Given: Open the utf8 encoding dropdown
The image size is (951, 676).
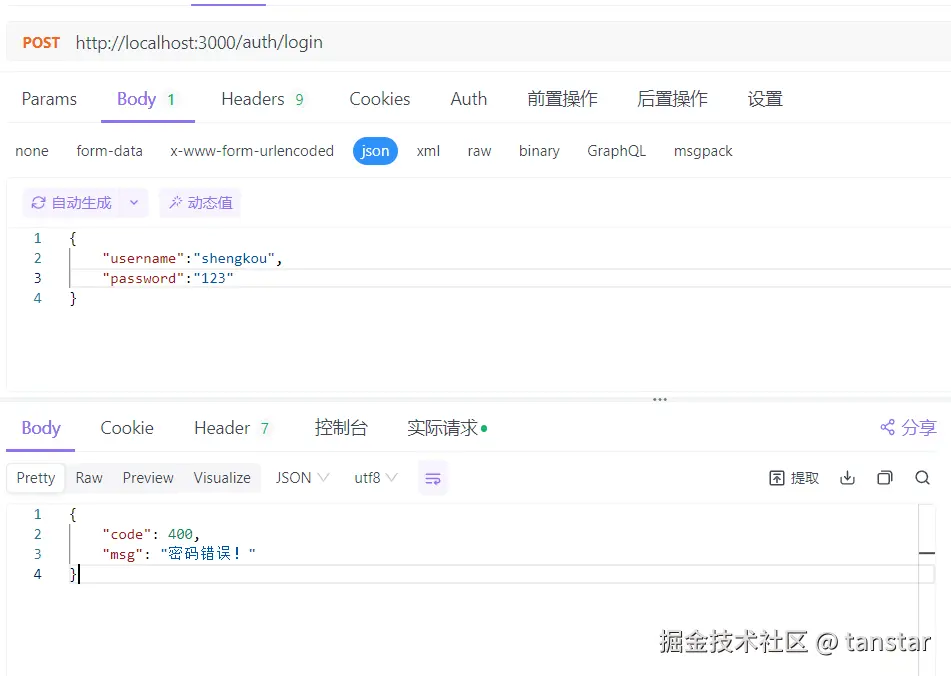Looking at the screenshot, I should coord(375,478).
